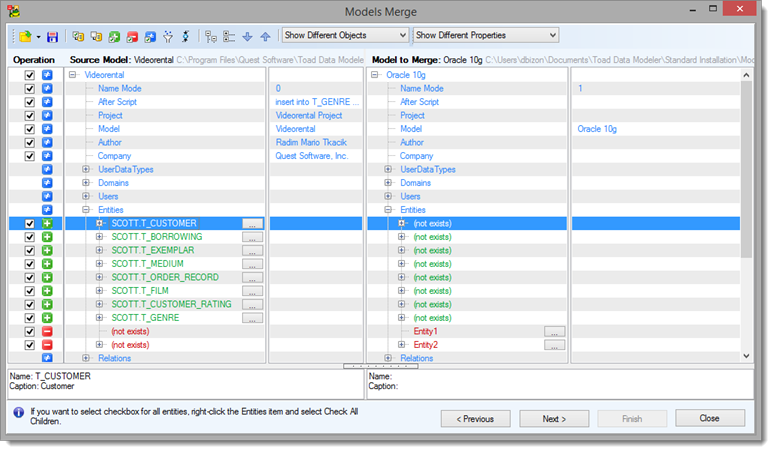Click ellipsis button beside SCOTT.T_ORDER_RECORD
Image resolution: width=773 pixels, height=452 pixels.
(253, 278)
